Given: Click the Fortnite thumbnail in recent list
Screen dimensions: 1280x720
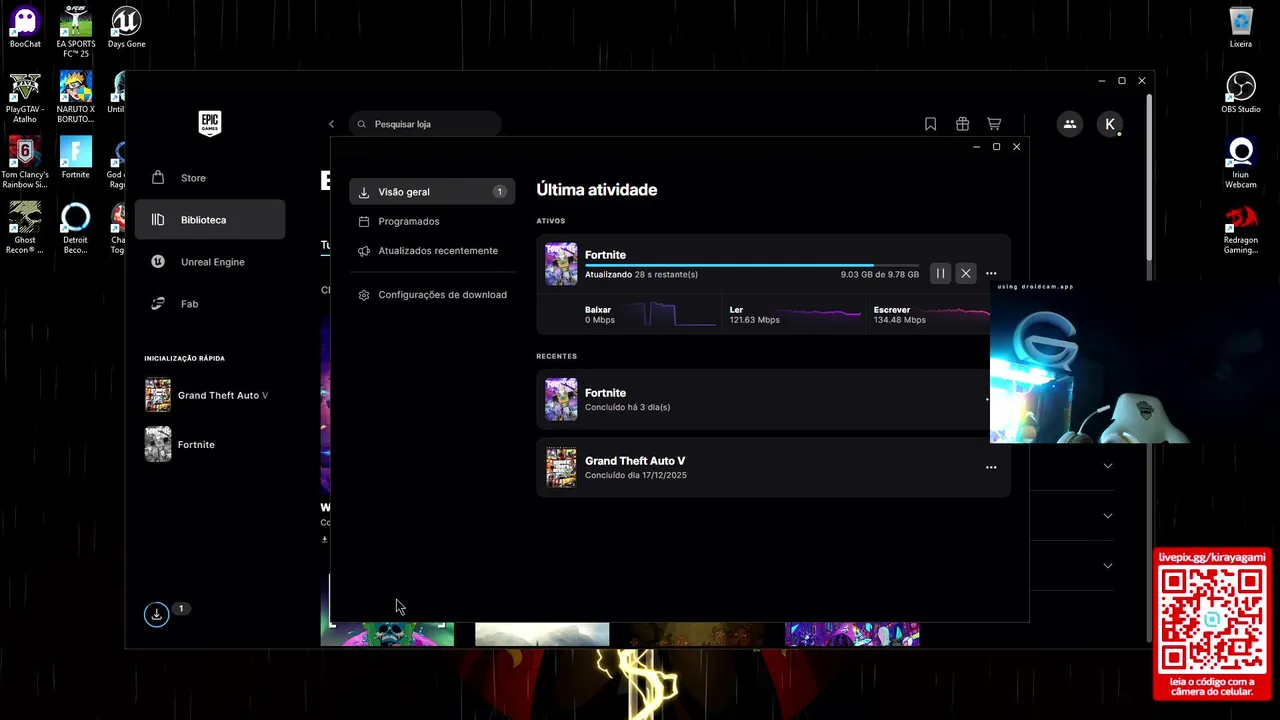Looking at the screenshot, I should [x=561, y=399].
